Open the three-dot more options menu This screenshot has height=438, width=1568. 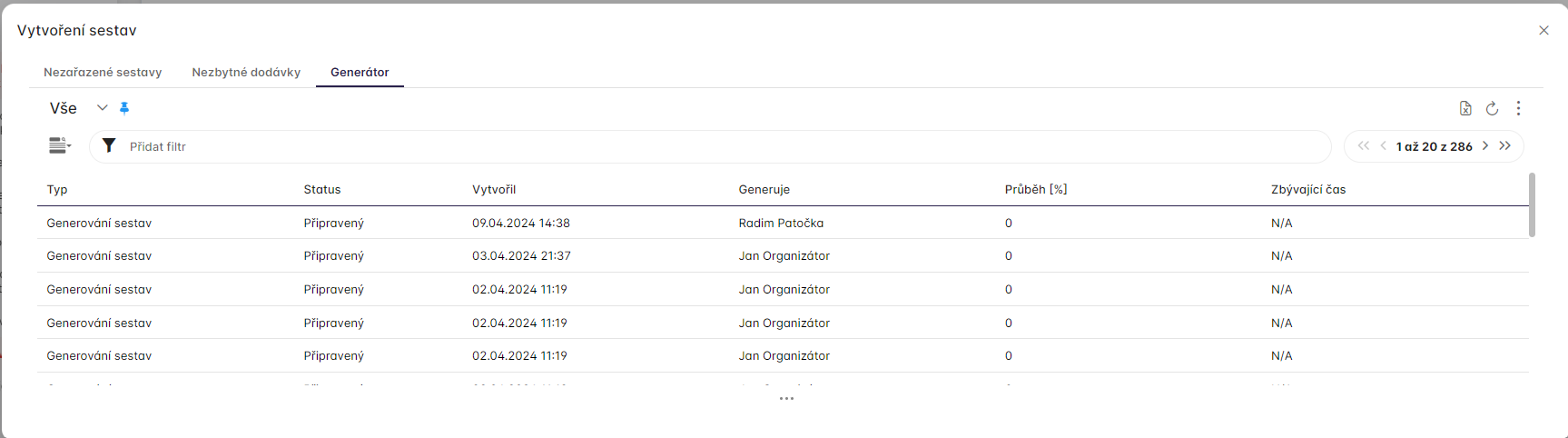[x=1518, y=108]
